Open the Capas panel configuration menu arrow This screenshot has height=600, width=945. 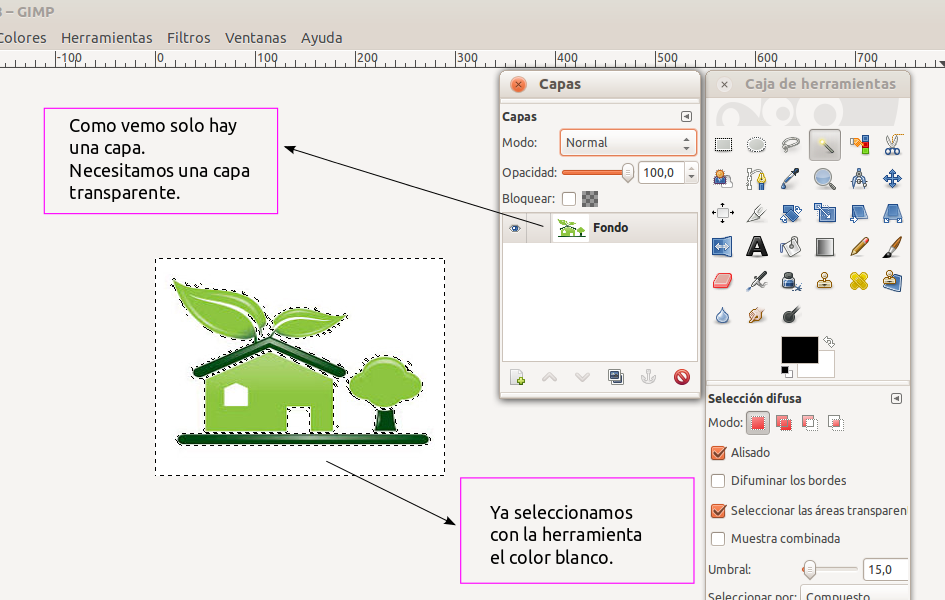(x=686, y=117)
